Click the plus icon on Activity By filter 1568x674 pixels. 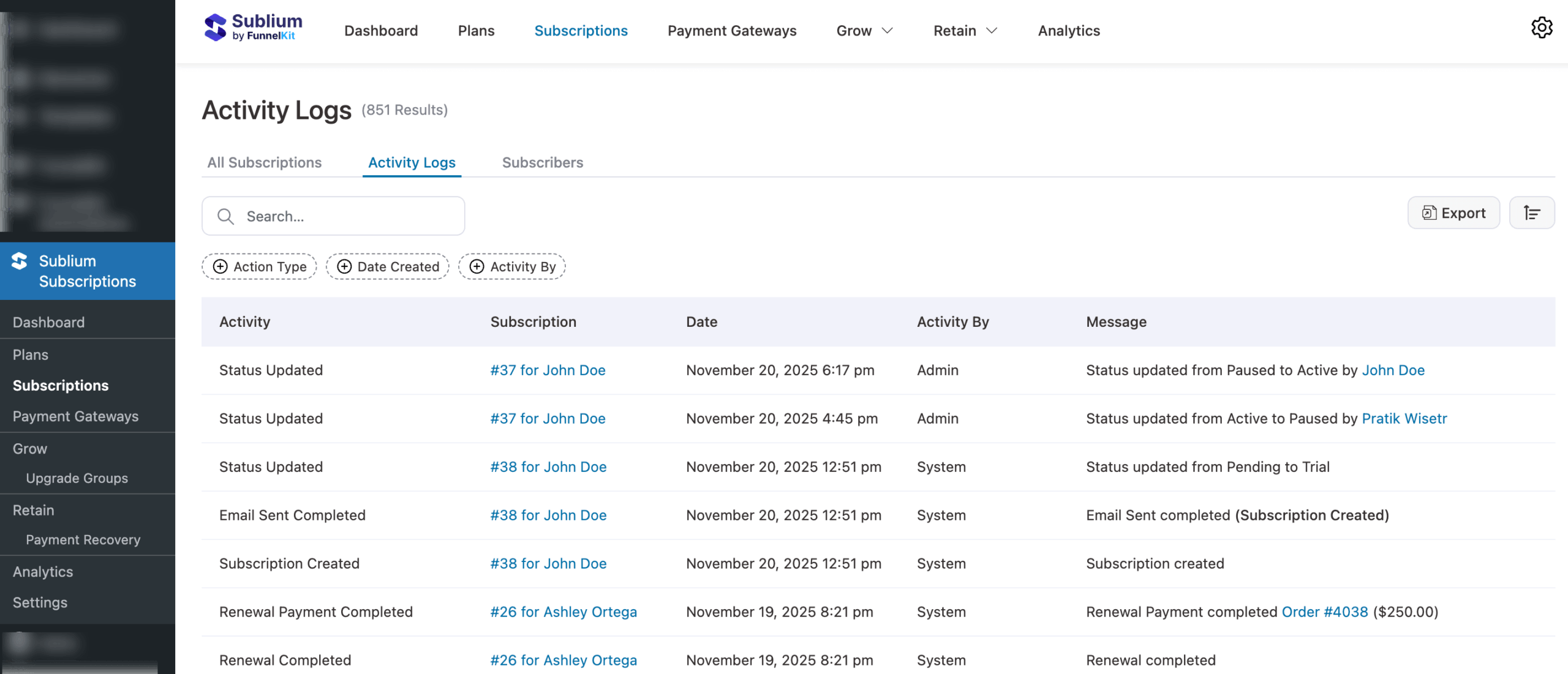pyautogui.click(x=477, y=266)
